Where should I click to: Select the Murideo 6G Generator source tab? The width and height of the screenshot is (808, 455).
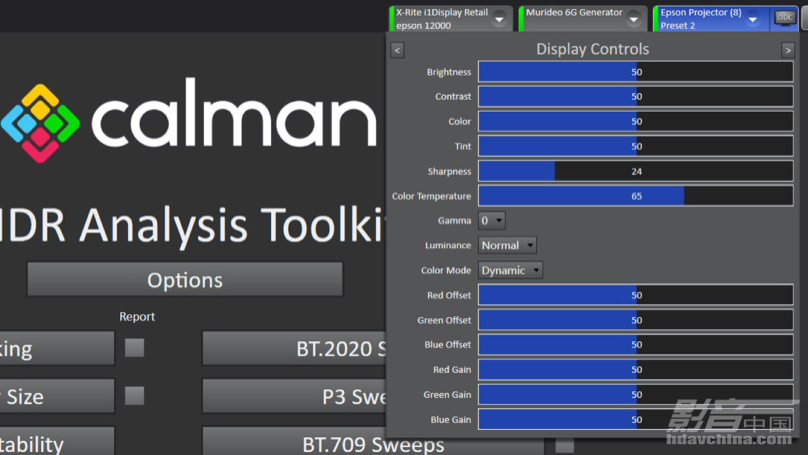(x=583, y=19)
